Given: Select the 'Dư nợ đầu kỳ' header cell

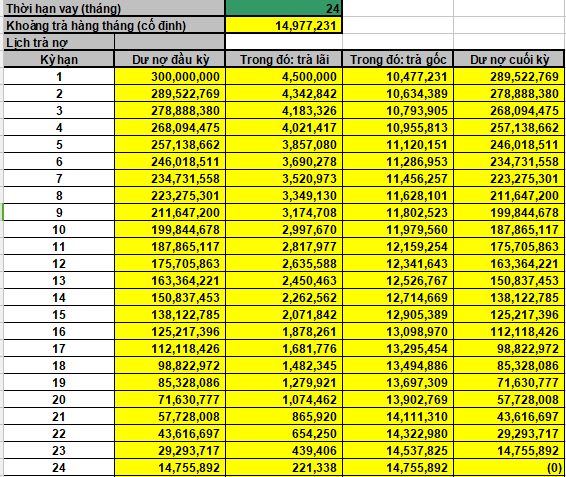Looking at the screenshot, I should pyautogui.click(x=170, y=59).
